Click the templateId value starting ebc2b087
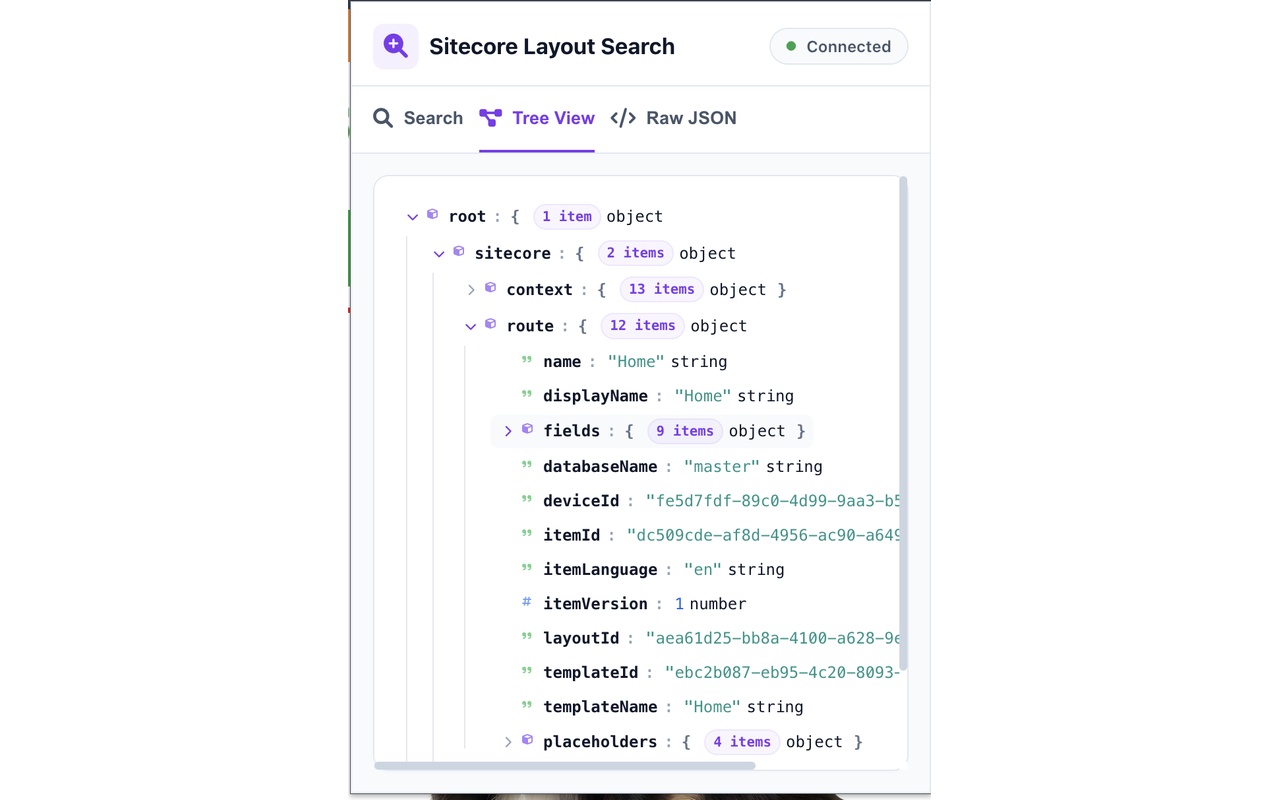This screenshot has height=800, width=1280. pyautogui.click(x=782, y=673)
